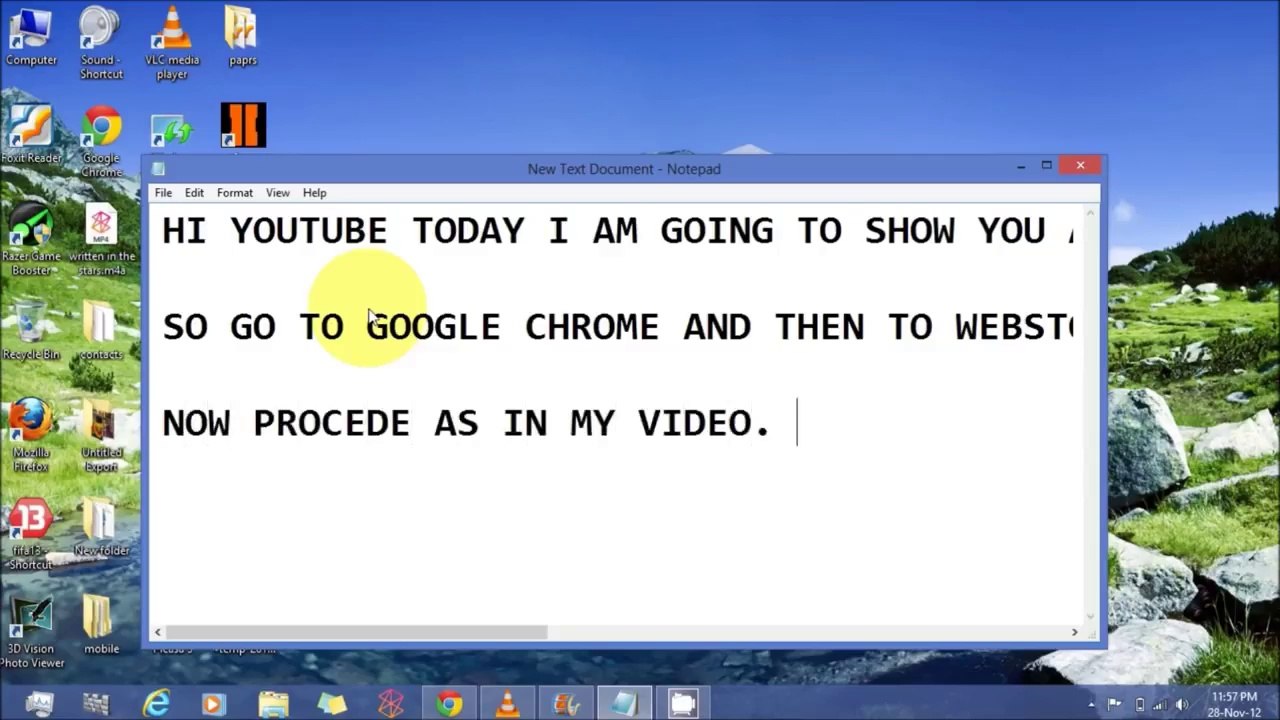The image size is (1280, 720).
Task: Click the word CHROME in the text
Action: (592, 327)
